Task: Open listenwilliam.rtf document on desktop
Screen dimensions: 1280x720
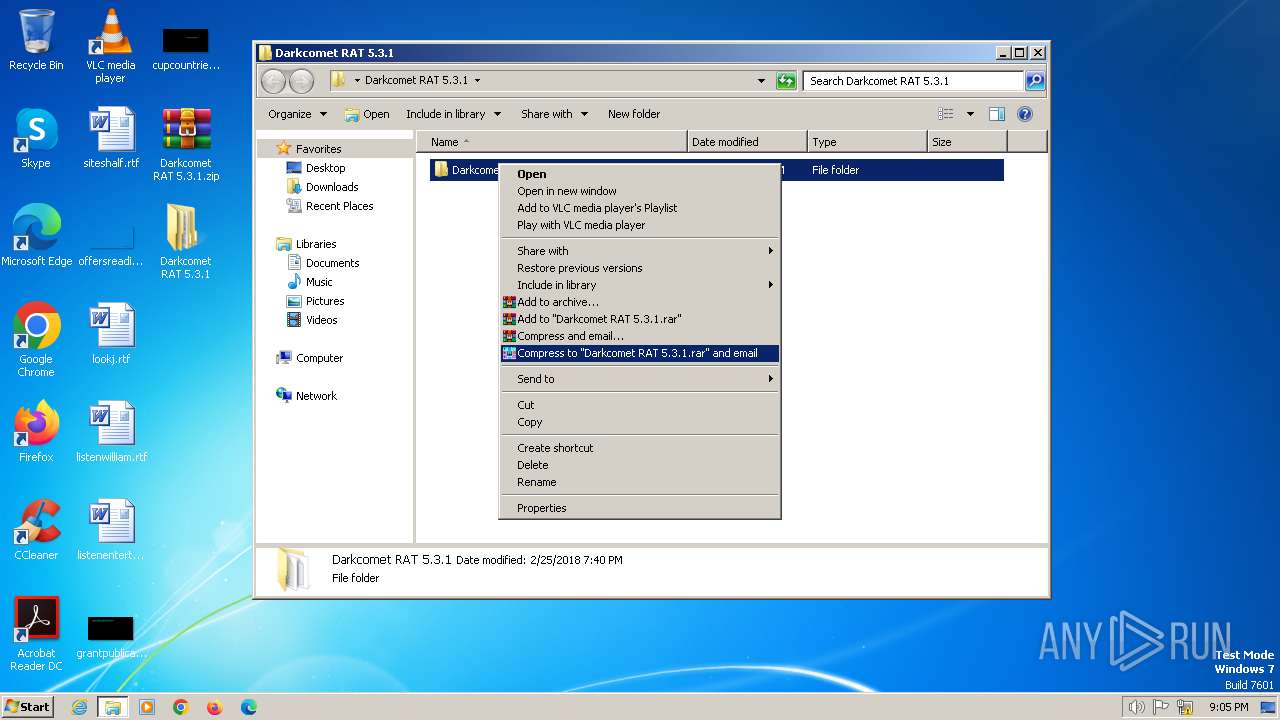Action: tap(111, 432)
